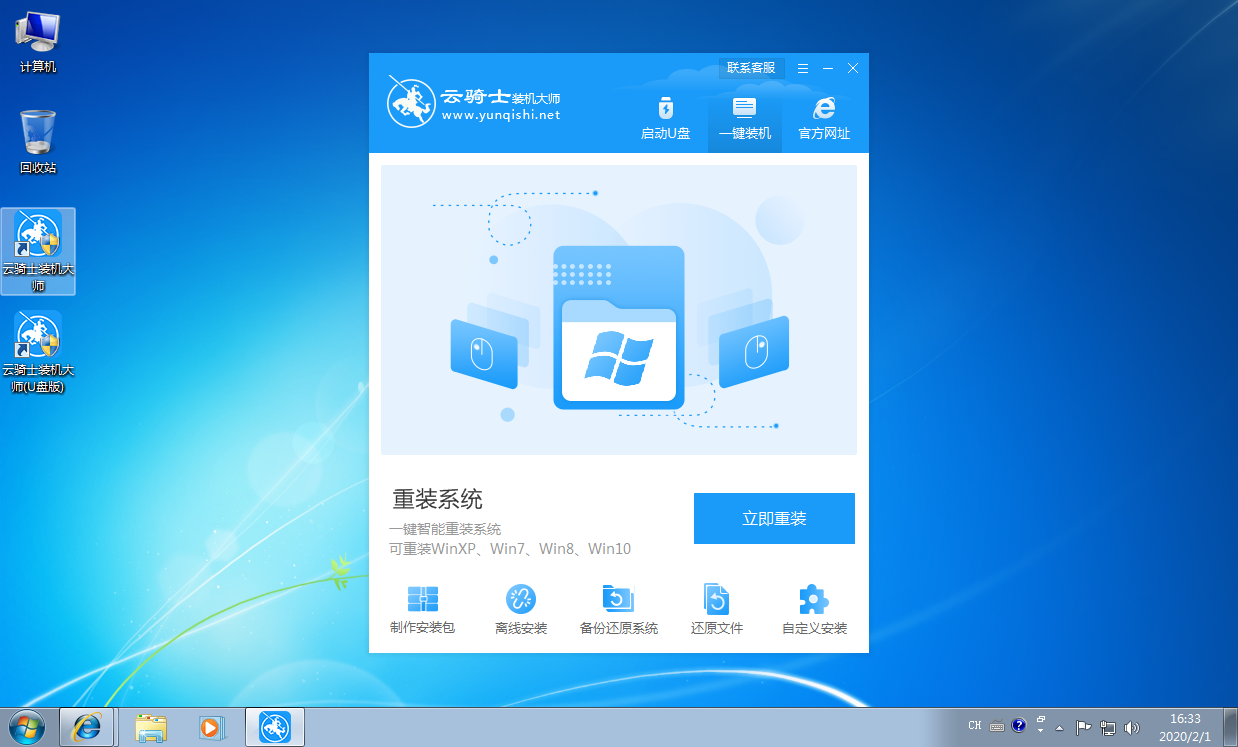Click the keyboard icon in system tray
The image size is (1238, 747).
997,726
